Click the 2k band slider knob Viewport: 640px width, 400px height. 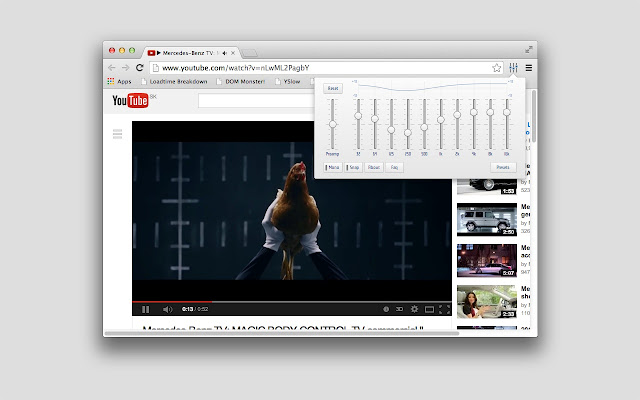pos(457,115)
